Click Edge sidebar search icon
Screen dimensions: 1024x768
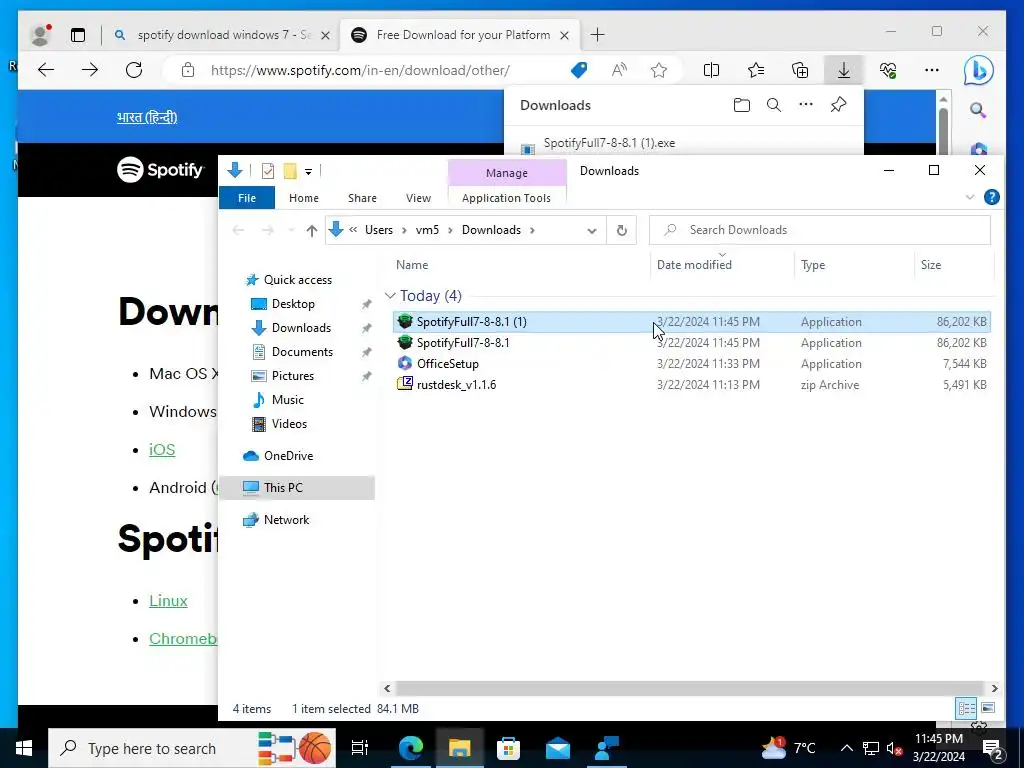point(978,110)
